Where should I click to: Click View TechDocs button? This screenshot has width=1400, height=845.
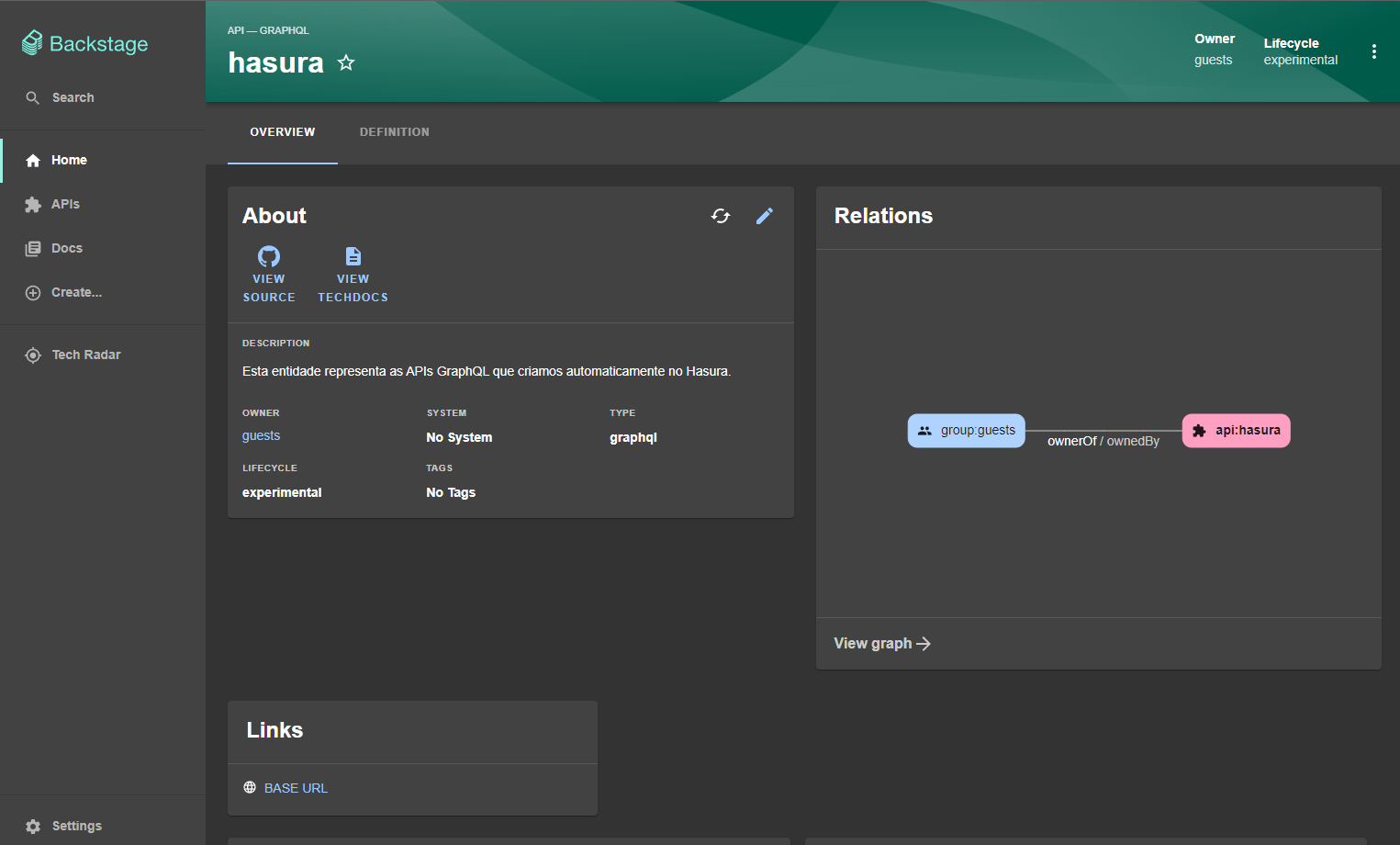(x=353, y=275)
